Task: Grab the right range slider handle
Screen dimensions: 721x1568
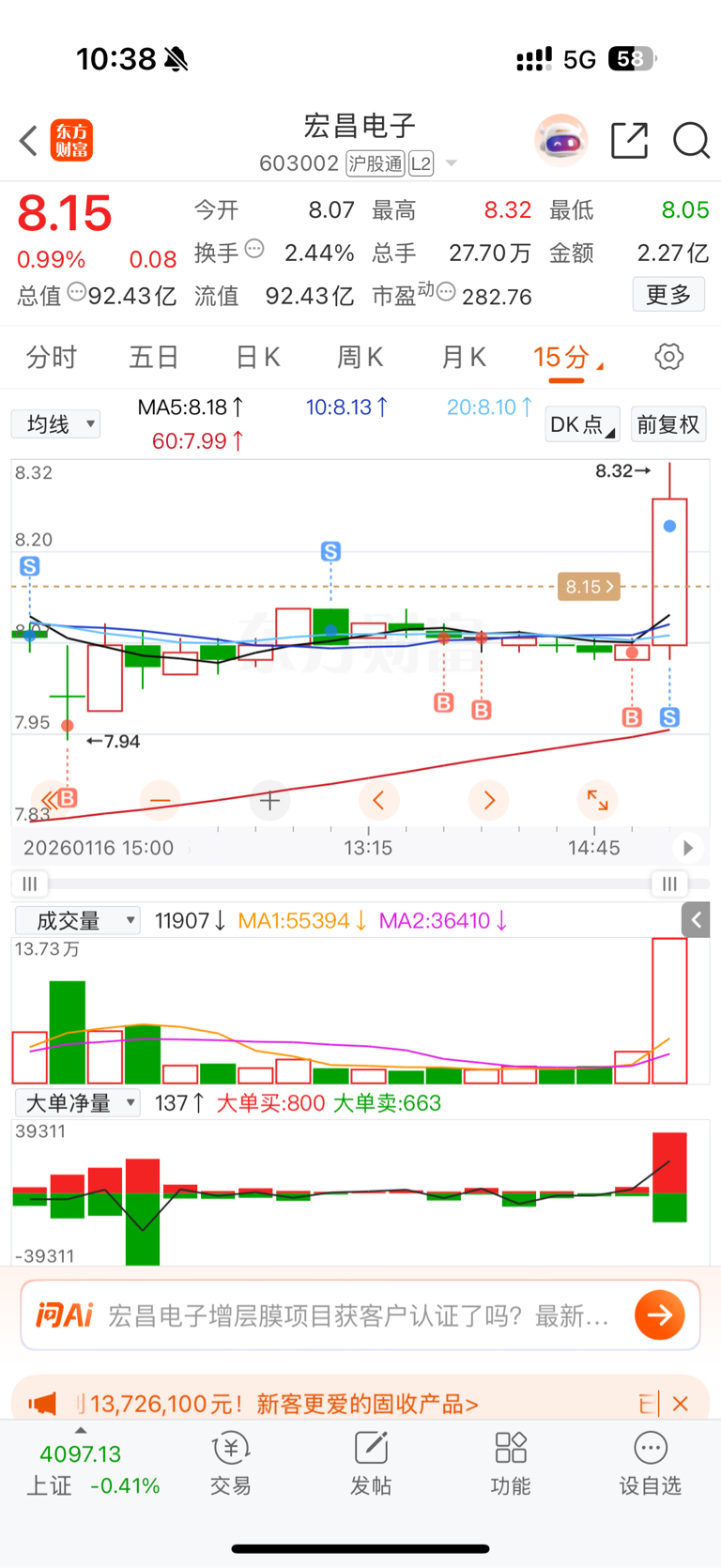Action: [669, 884]
